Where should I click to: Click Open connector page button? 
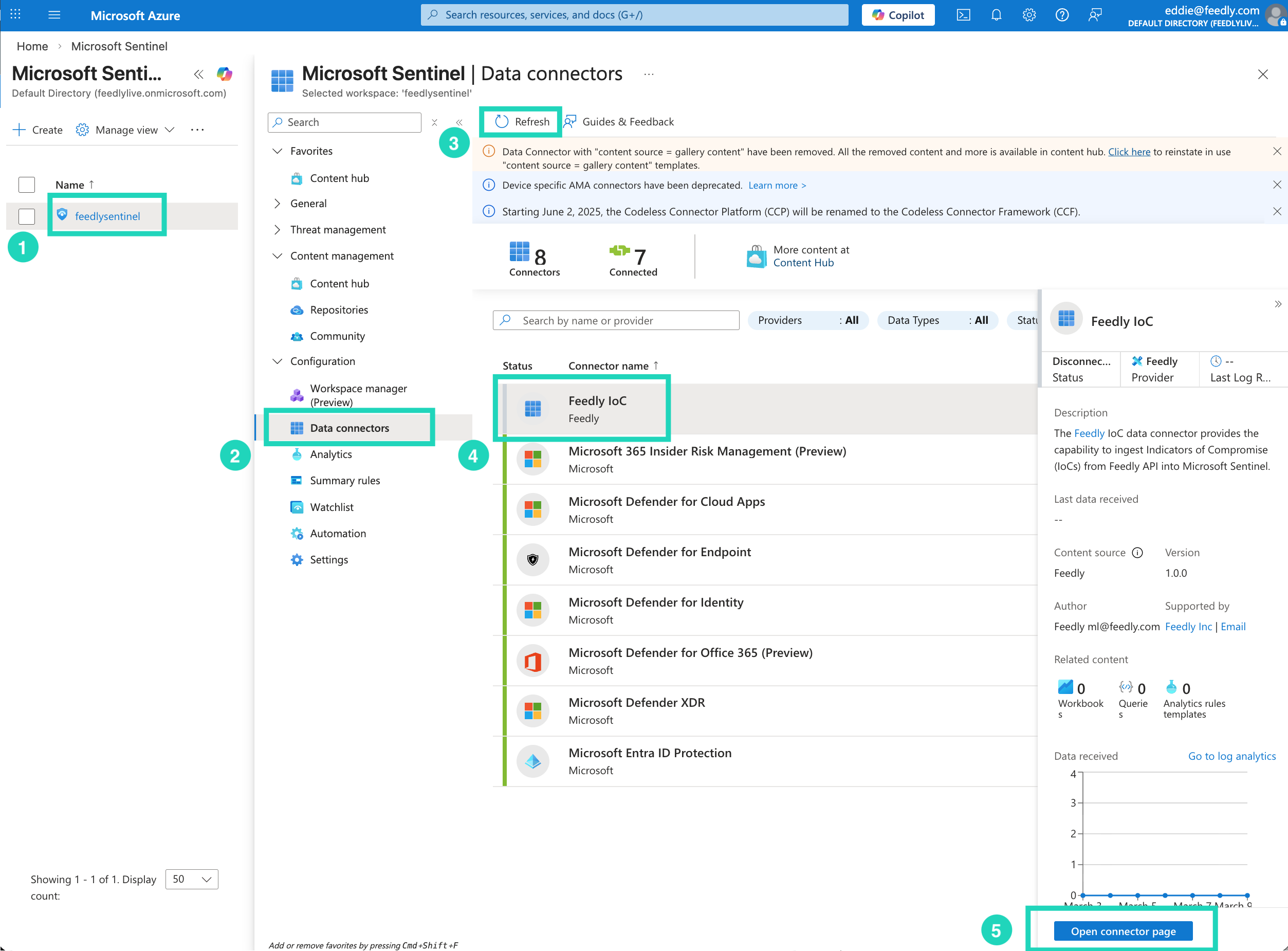[x=1123, y=931]
